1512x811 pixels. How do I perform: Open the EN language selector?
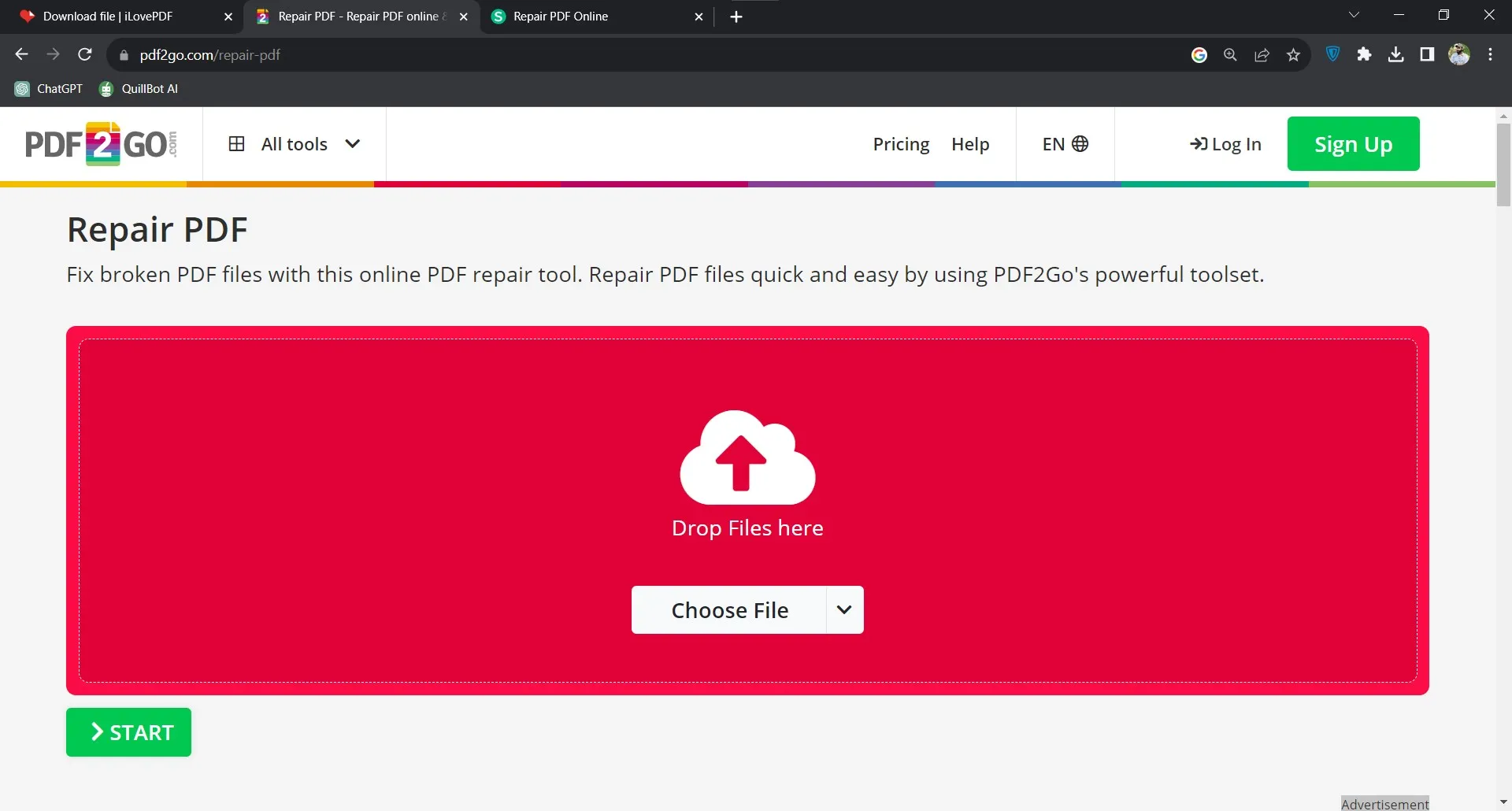[x=1064, y=144]
